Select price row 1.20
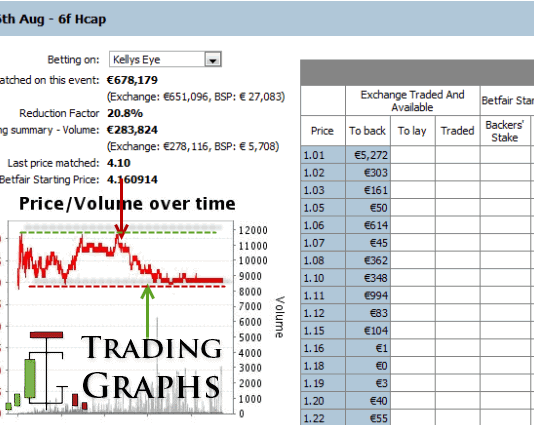The width and height of the screenshot is (534, 425). coord(323,401)
